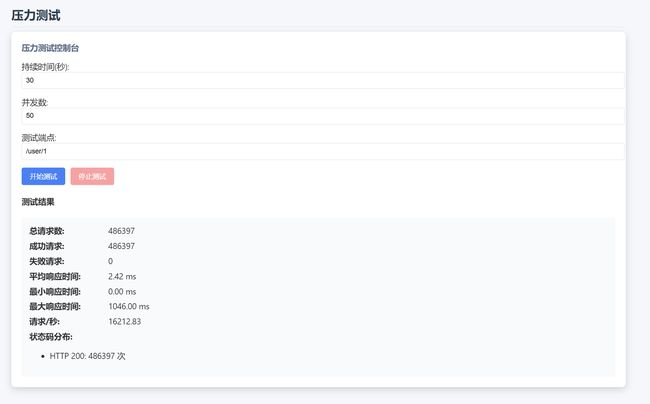Click the 最大响应时间 value 1046.00 ms
650x404 pixels.
pos(129,307)
